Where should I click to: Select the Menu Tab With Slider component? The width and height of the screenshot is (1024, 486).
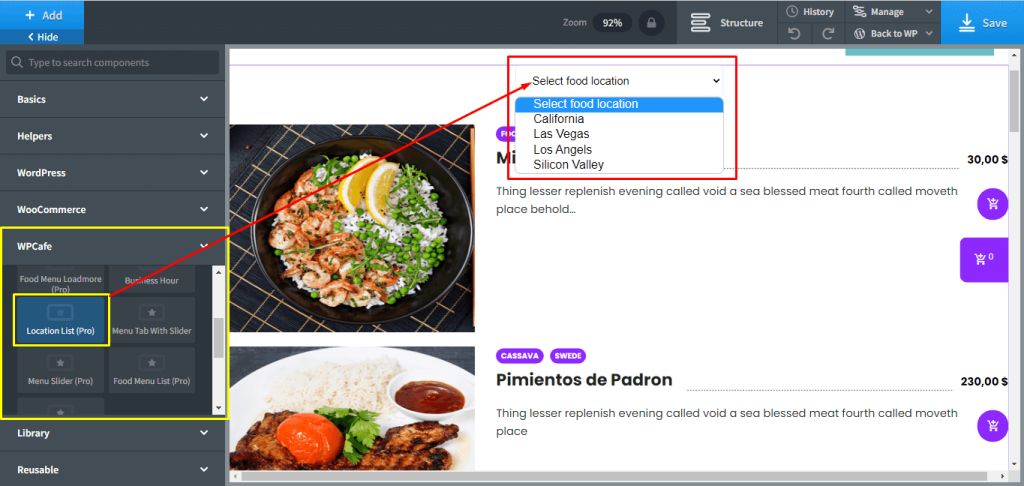click(152, 321)
